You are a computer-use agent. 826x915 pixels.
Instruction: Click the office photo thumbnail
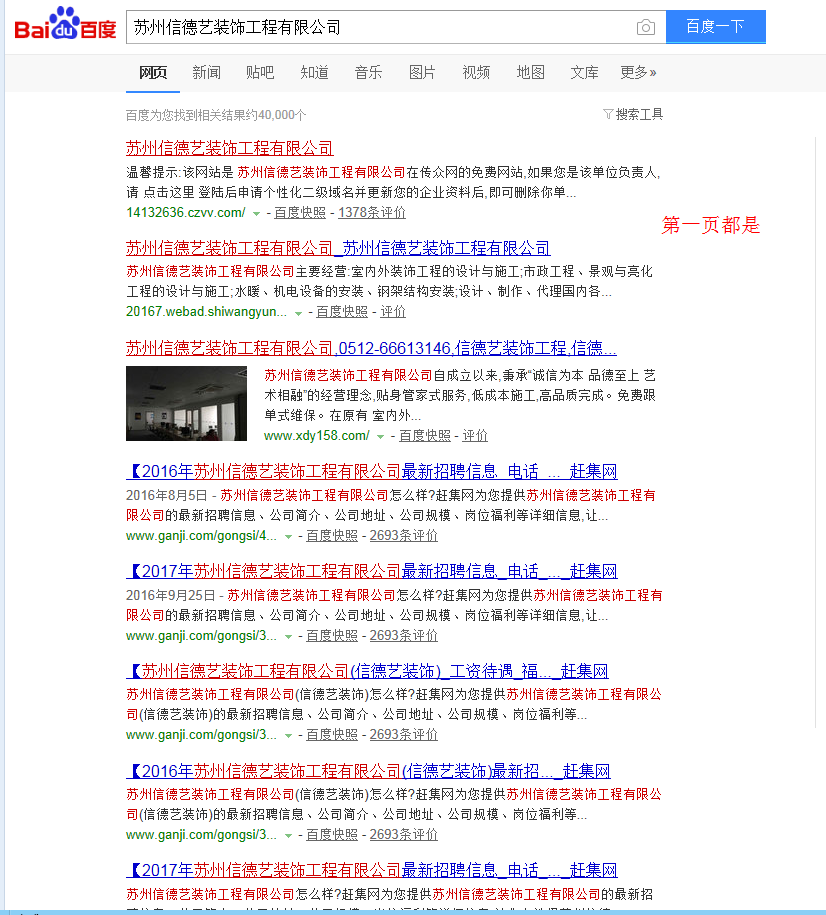186,403
